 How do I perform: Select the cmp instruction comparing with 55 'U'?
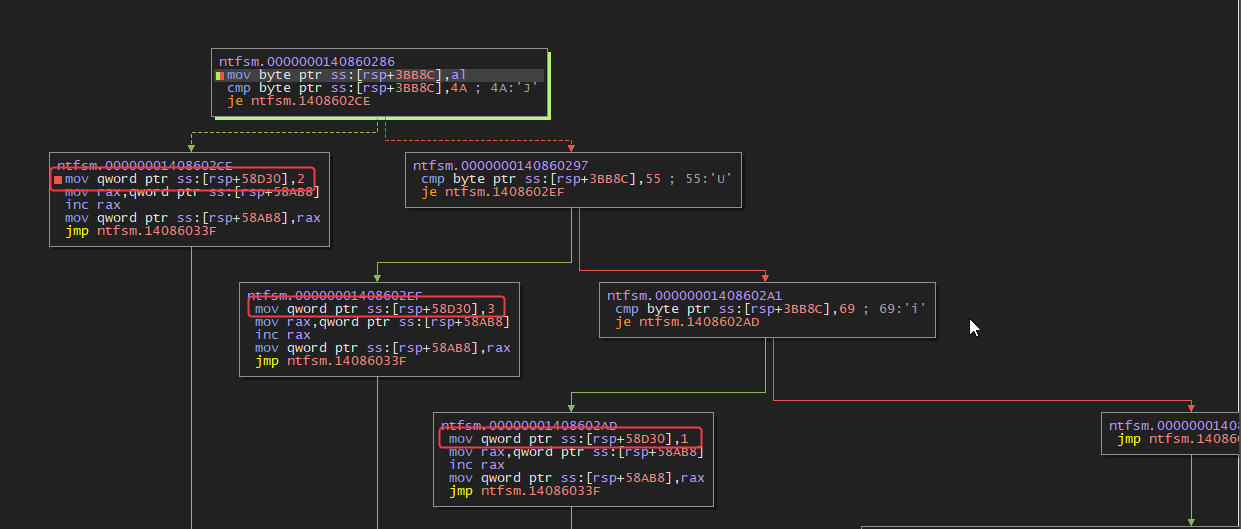click(576, 179)
